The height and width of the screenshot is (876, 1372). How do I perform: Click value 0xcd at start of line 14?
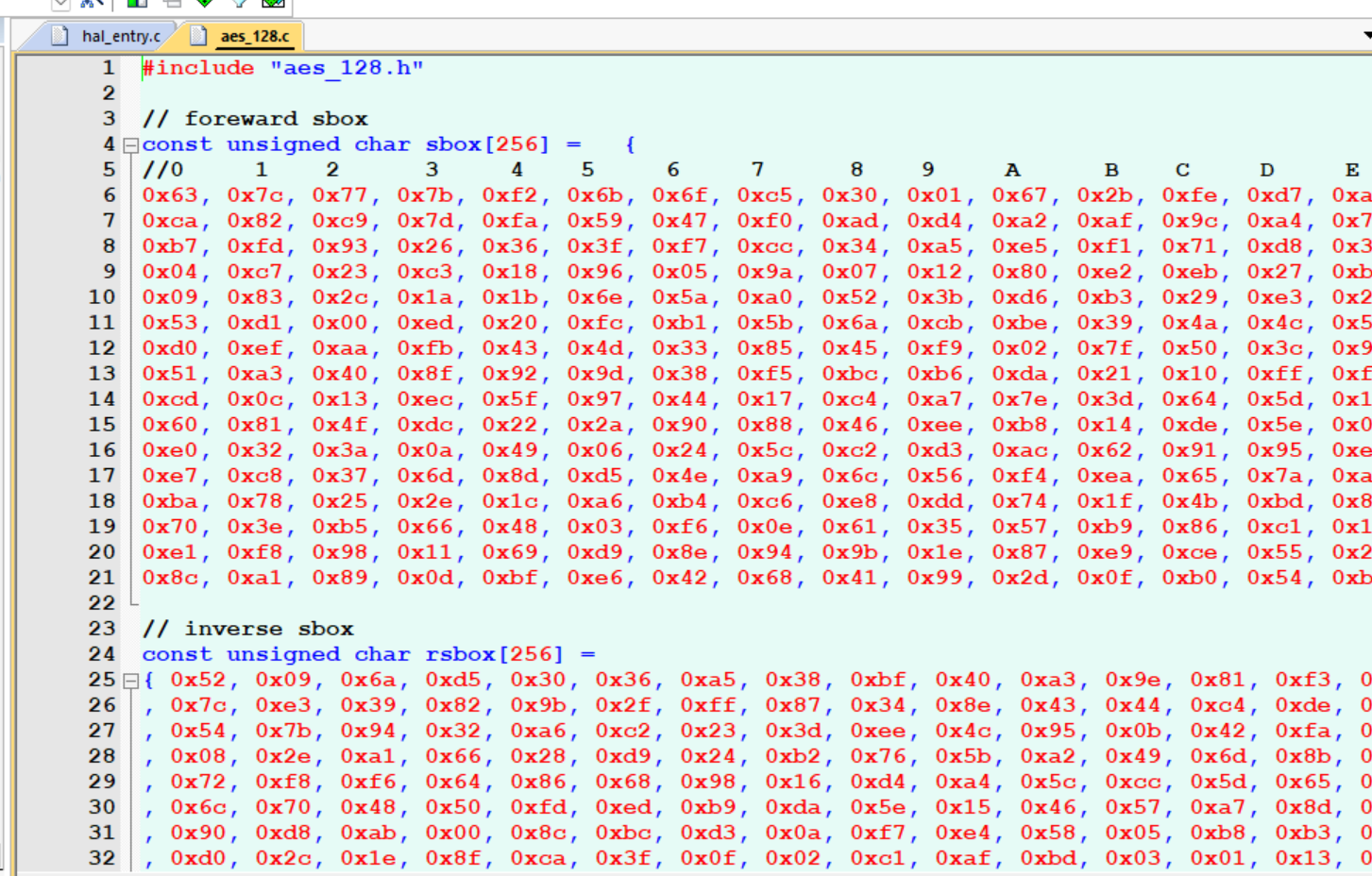point(170,399)
